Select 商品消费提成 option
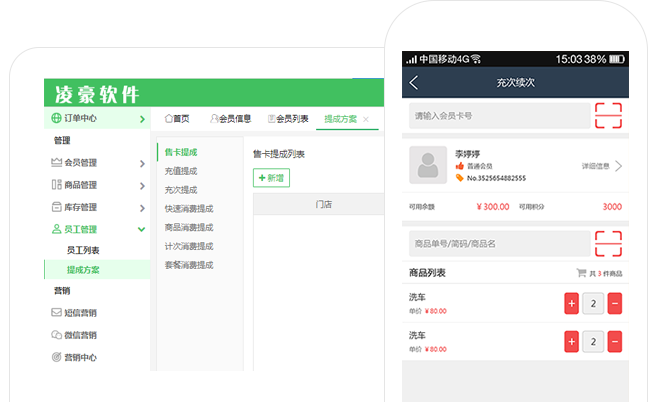The width and height of the screenshot is (660, 402). 189,227
